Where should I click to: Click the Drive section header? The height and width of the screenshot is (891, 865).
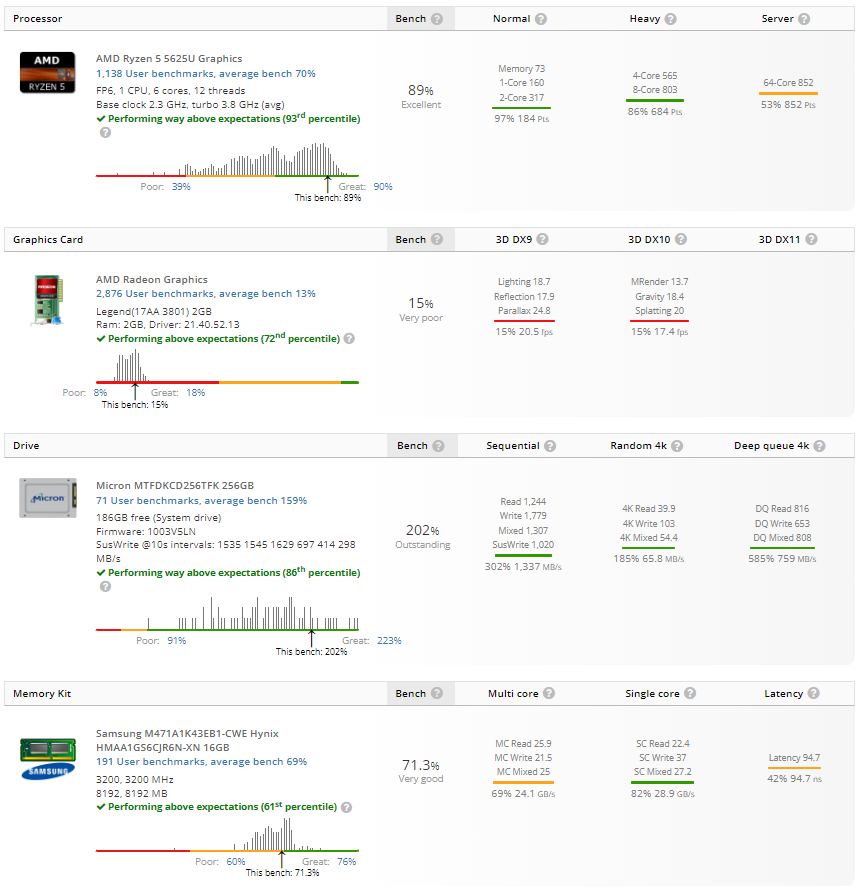tap(26, 446)
